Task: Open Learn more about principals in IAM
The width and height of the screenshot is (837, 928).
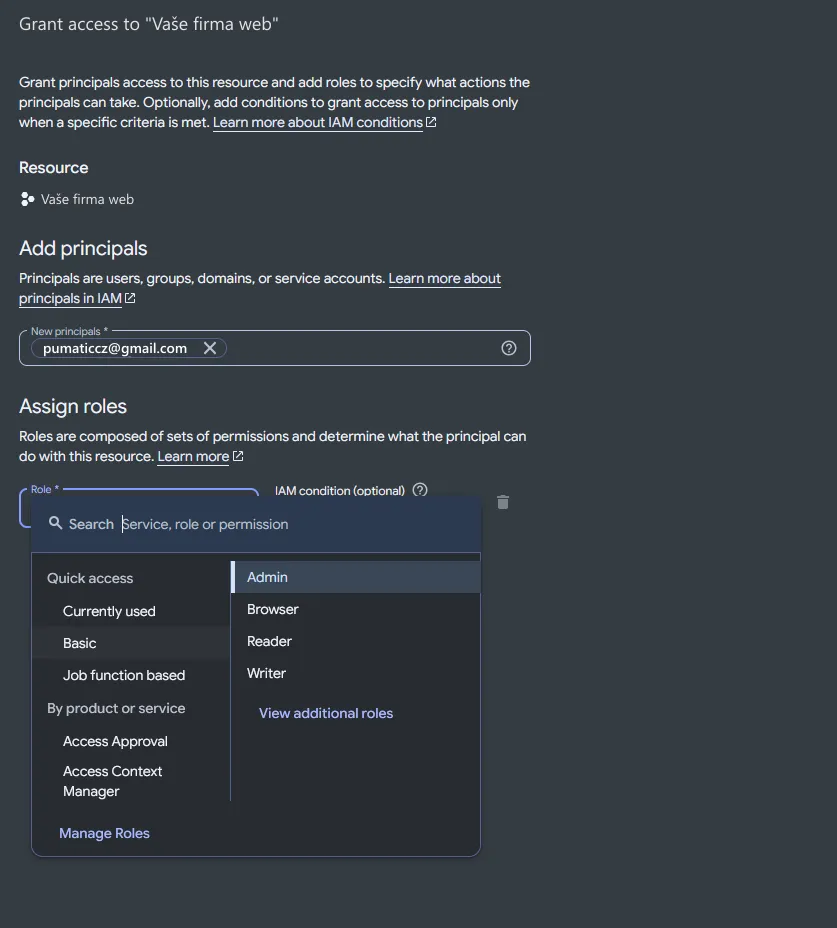Action: [260, 288]
